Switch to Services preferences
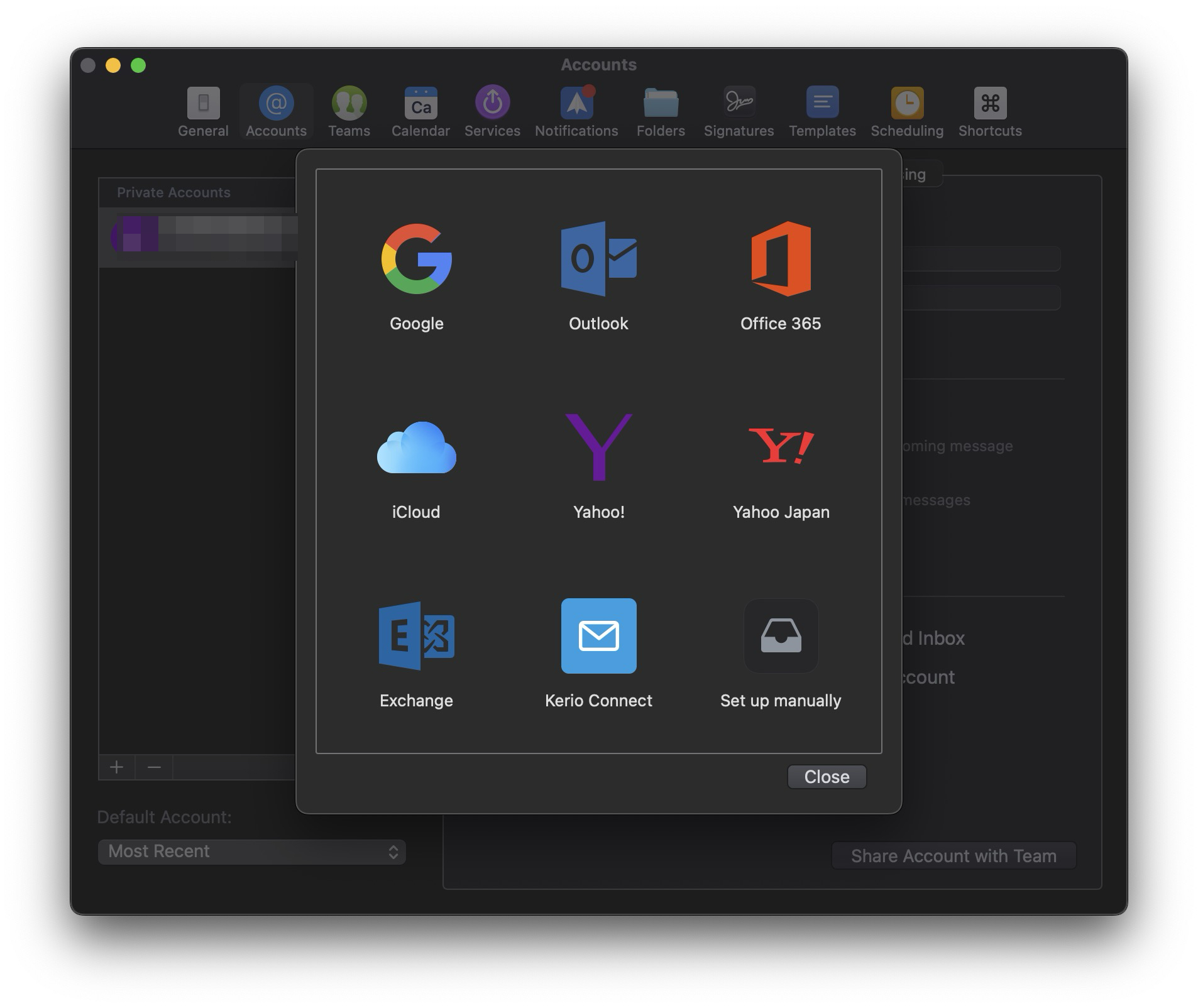The height and width of the screenshot is (1008, 1198). point(492,112)
